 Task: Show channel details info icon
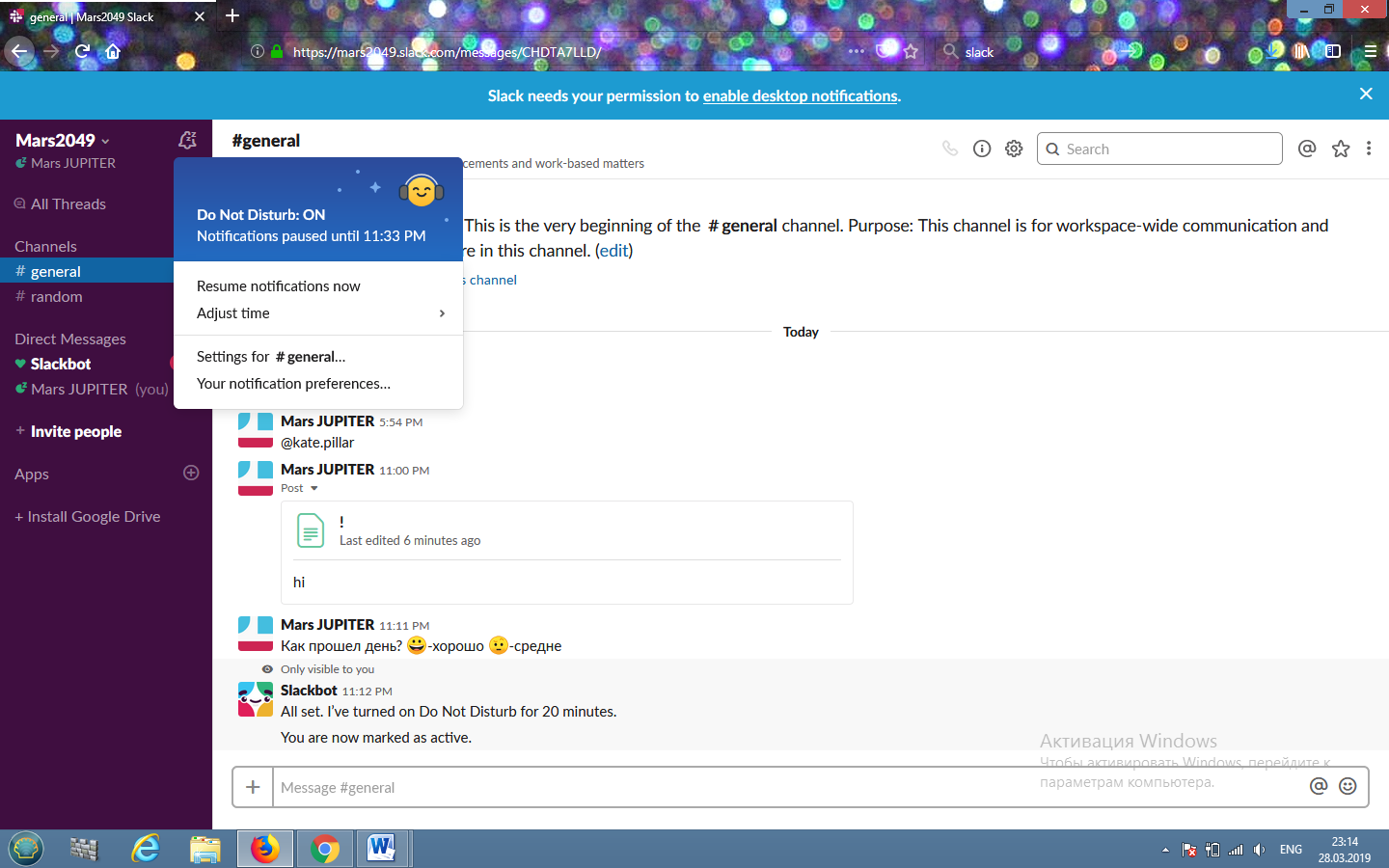click(982, 149)
